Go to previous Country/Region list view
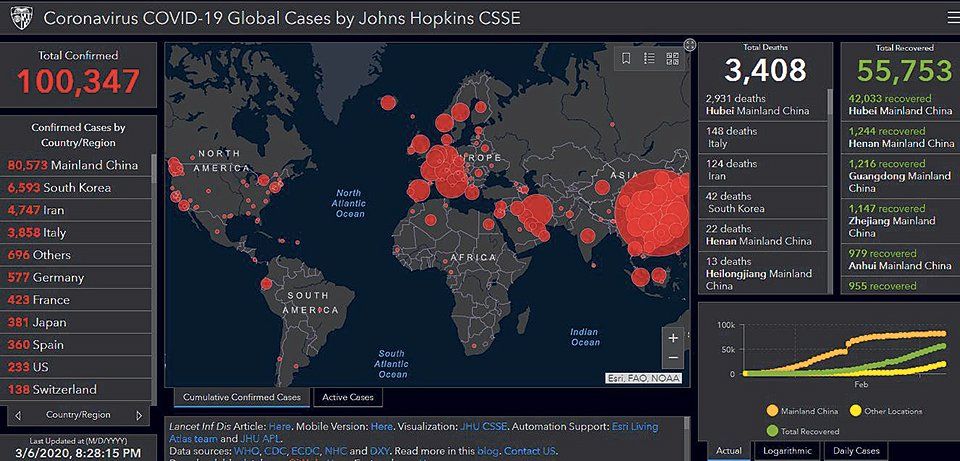This screenshot has height=461, width=960. 18,415
